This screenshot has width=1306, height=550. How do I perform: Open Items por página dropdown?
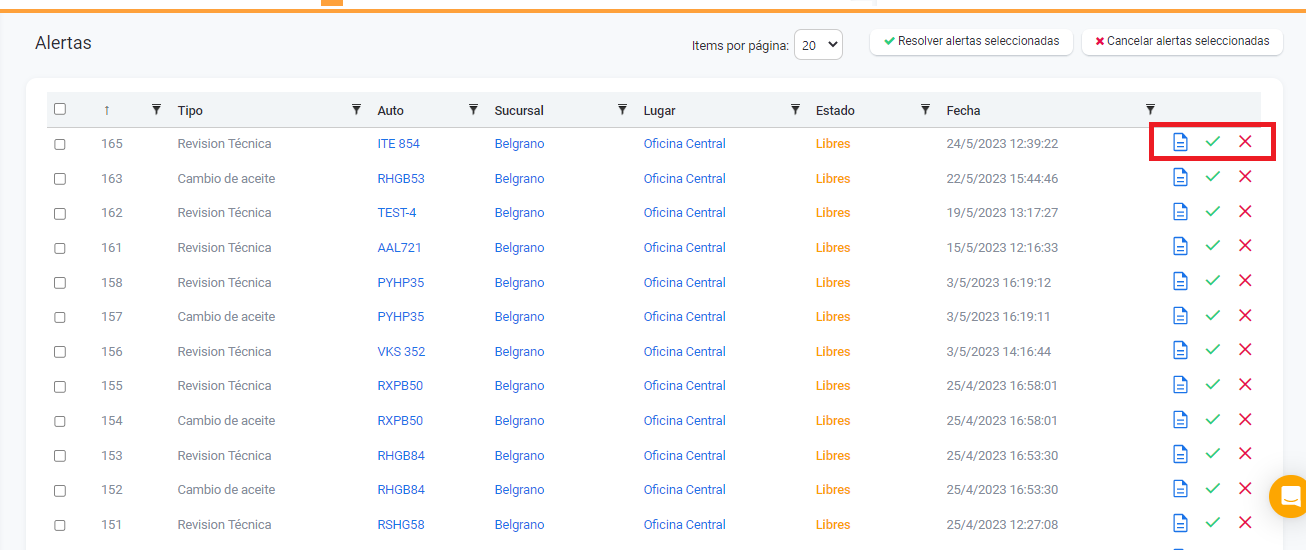pyautogui.click(x=818, y=45)
